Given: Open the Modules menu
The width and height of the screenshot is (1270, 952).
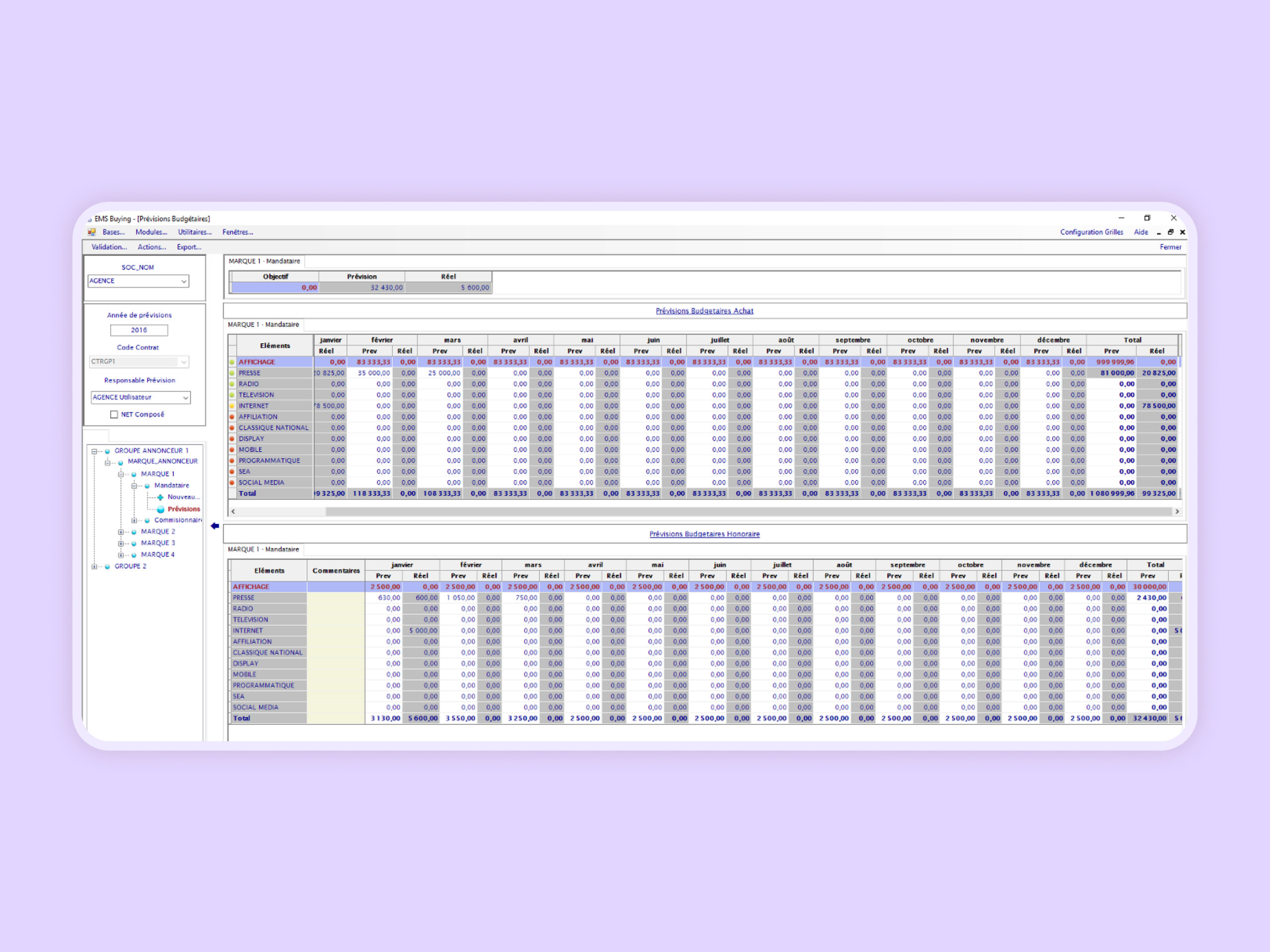Looking at the screenshot, I should point(151,232).
